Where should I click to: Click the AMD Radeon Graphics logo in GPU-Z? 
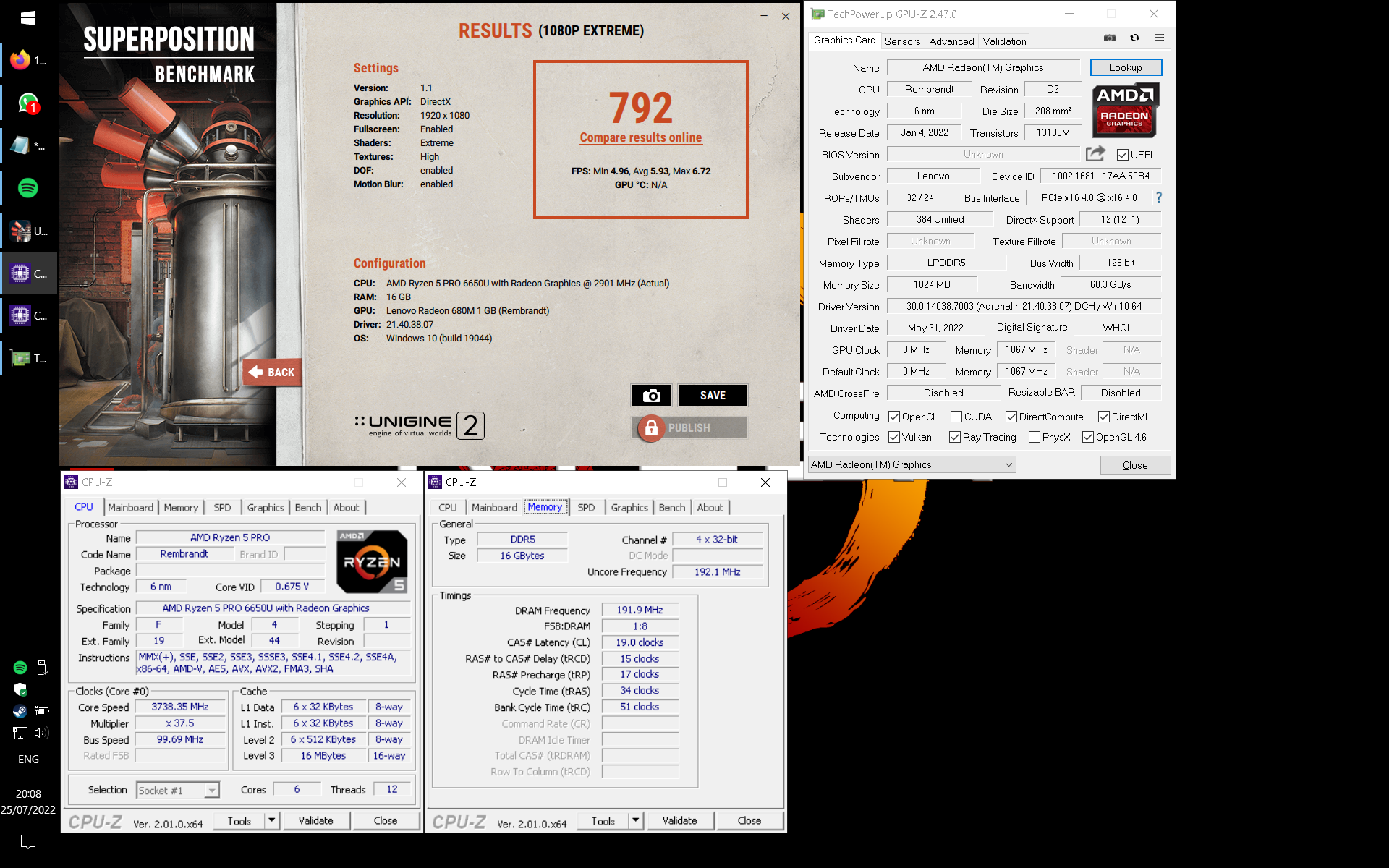(1125, 110)
